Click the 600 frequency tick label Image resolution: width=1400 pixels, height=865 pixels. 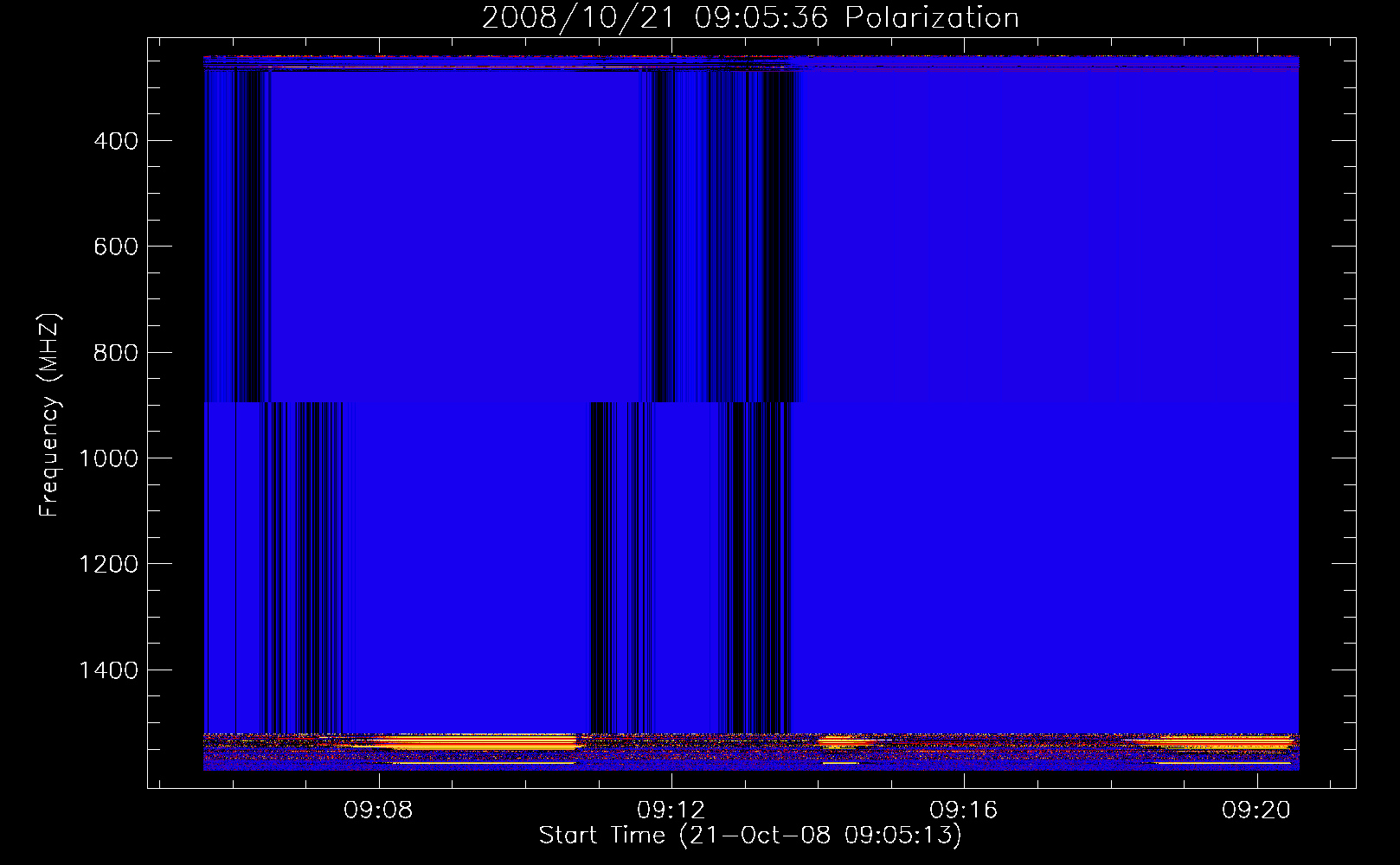[x=116, y=247]
